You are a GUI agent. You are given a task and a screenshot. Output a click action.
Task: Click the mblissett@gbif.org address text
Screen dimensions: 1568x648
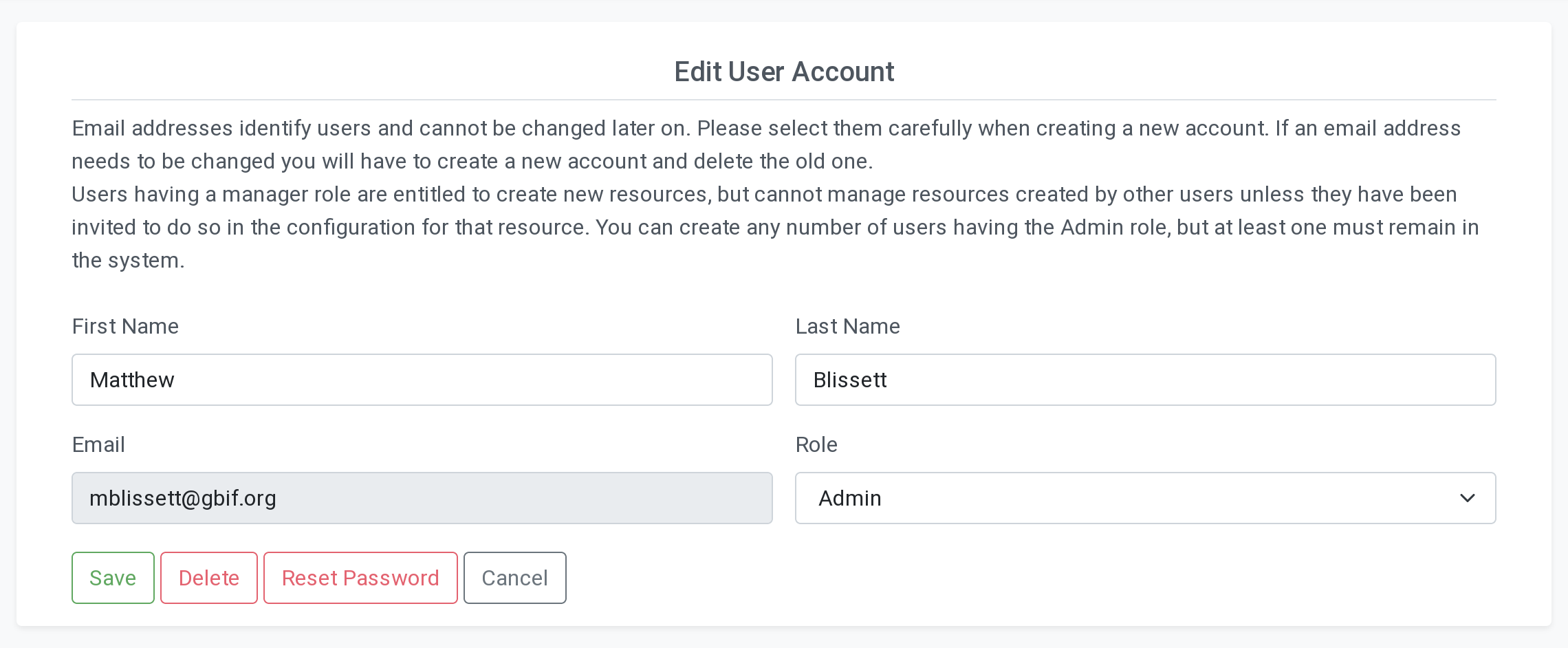click(183, 498)
